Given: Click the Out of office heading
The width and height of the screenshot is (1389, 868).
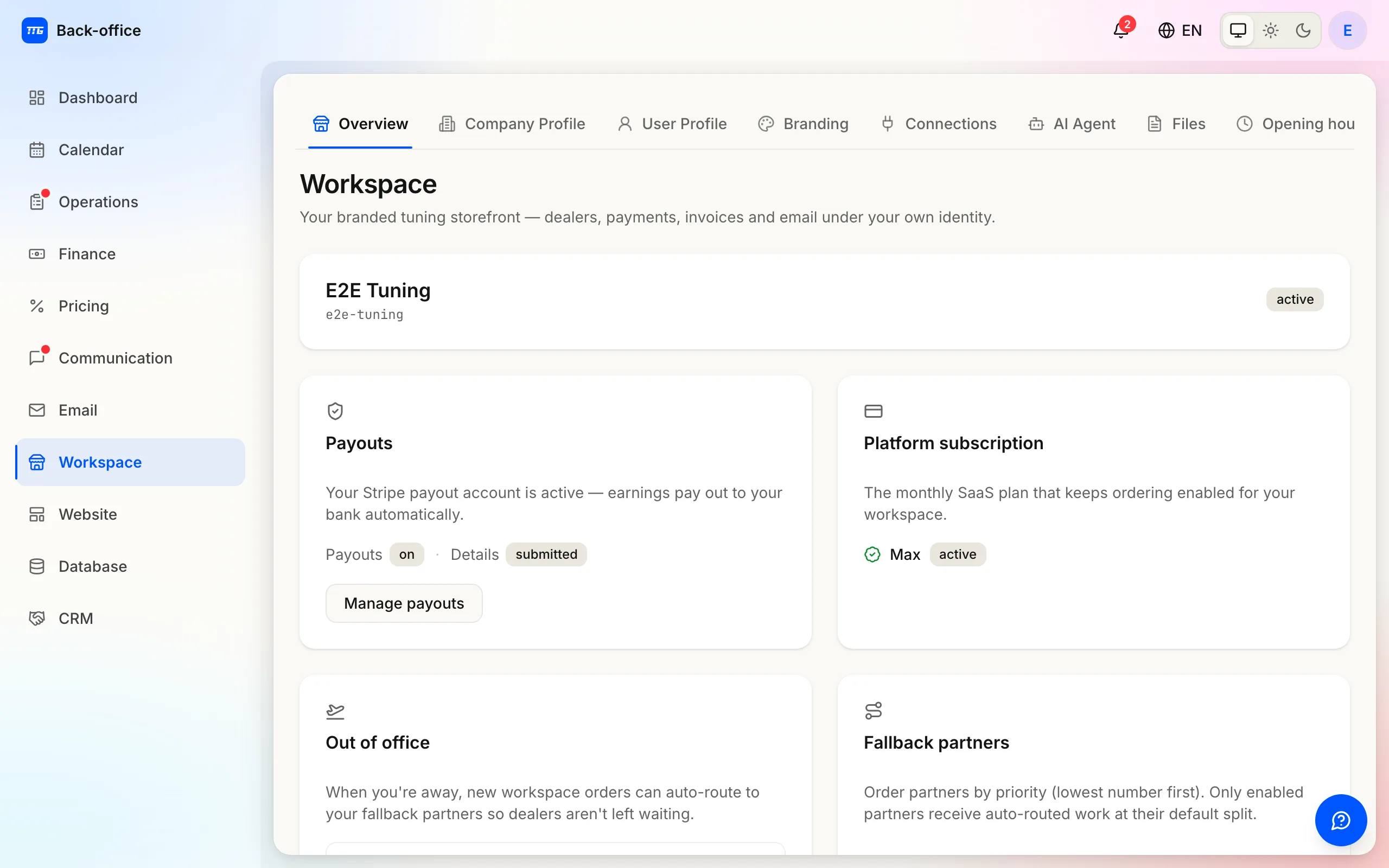Looking at the screenshot, I should (377, 743).
